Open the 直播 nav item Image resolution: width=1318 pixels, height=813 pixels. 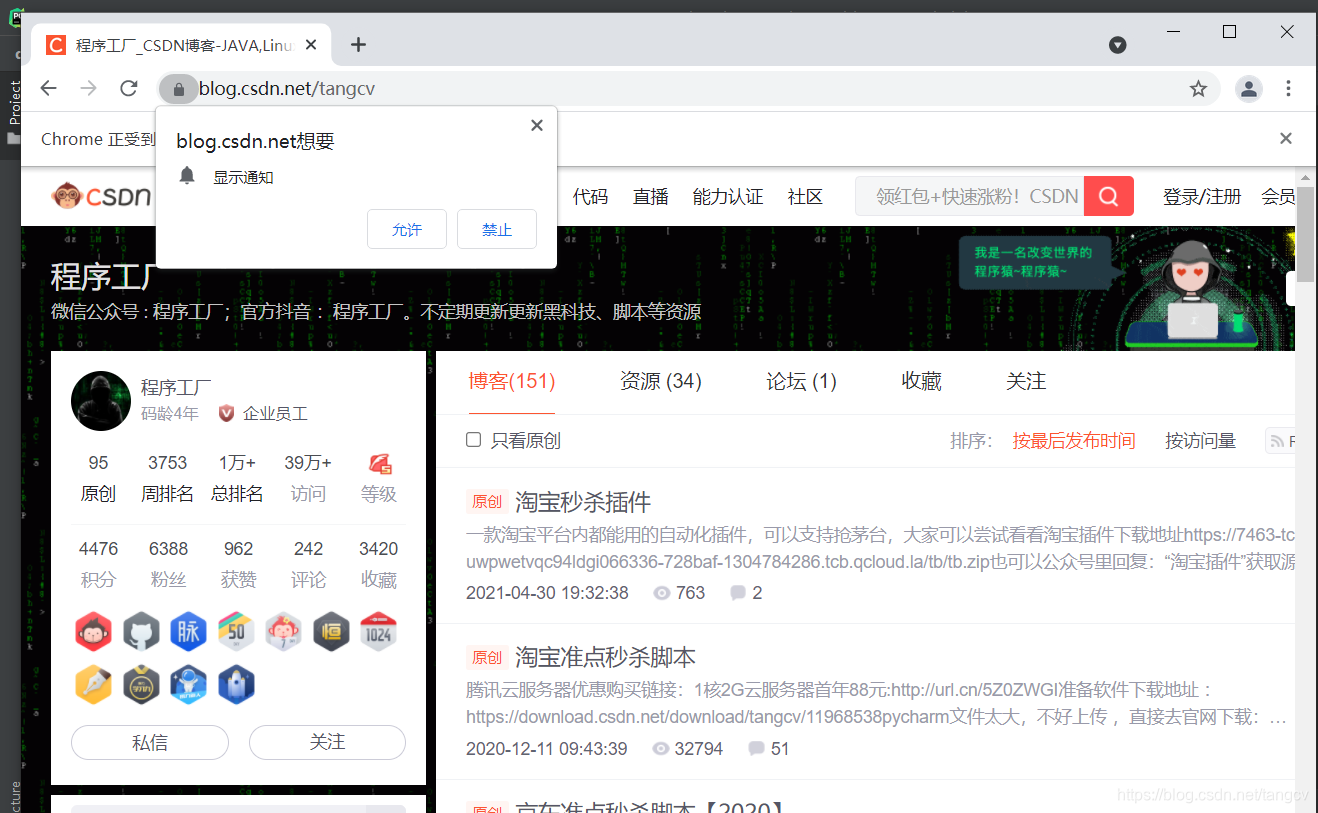click(651, 196)
